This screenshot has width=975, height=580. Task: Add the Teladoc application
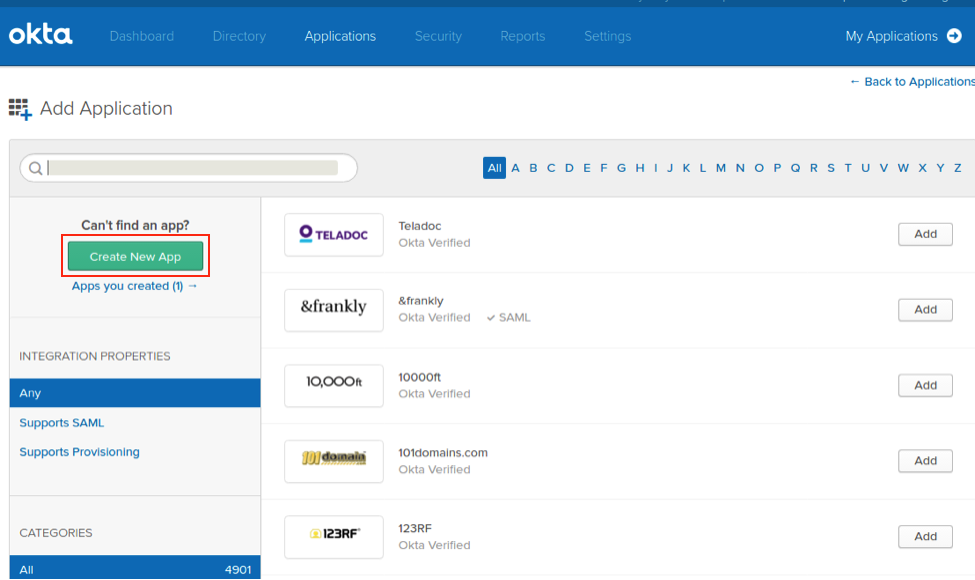tap(925, 234)
